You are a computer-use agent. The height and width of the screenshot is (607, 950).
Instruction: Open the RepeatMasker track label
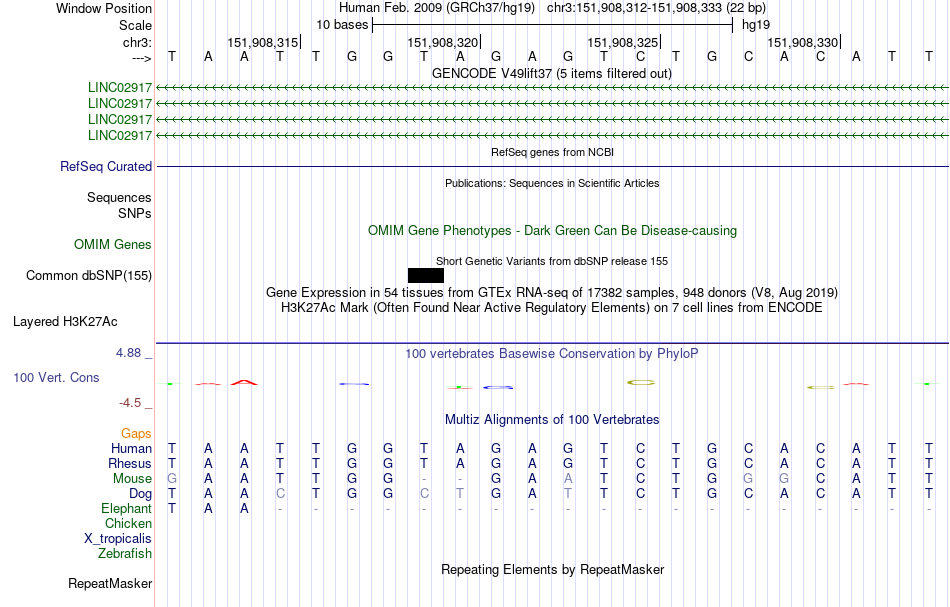coord(110,583)
